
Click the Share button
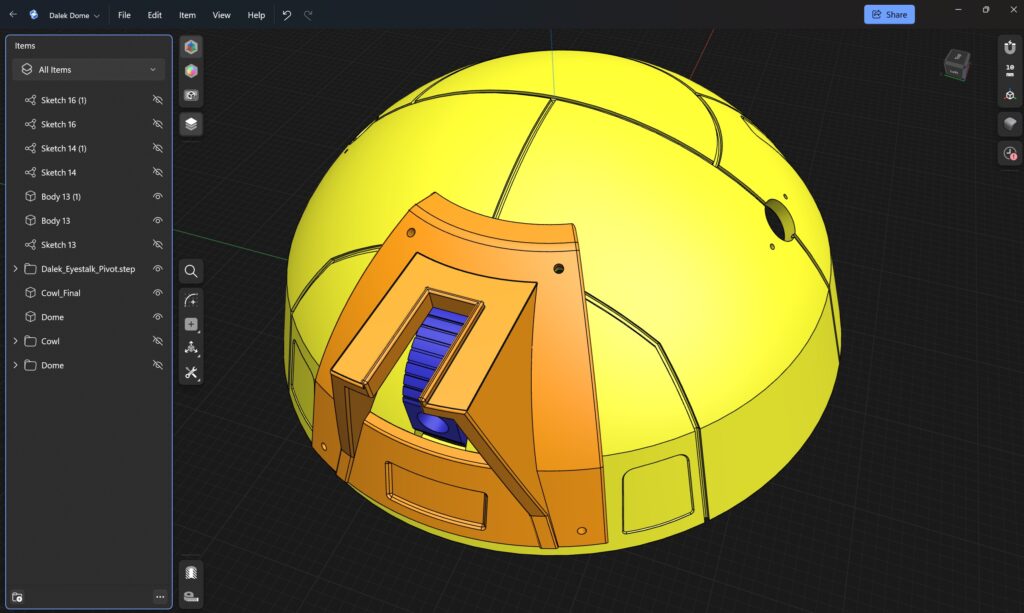[888, 15]
